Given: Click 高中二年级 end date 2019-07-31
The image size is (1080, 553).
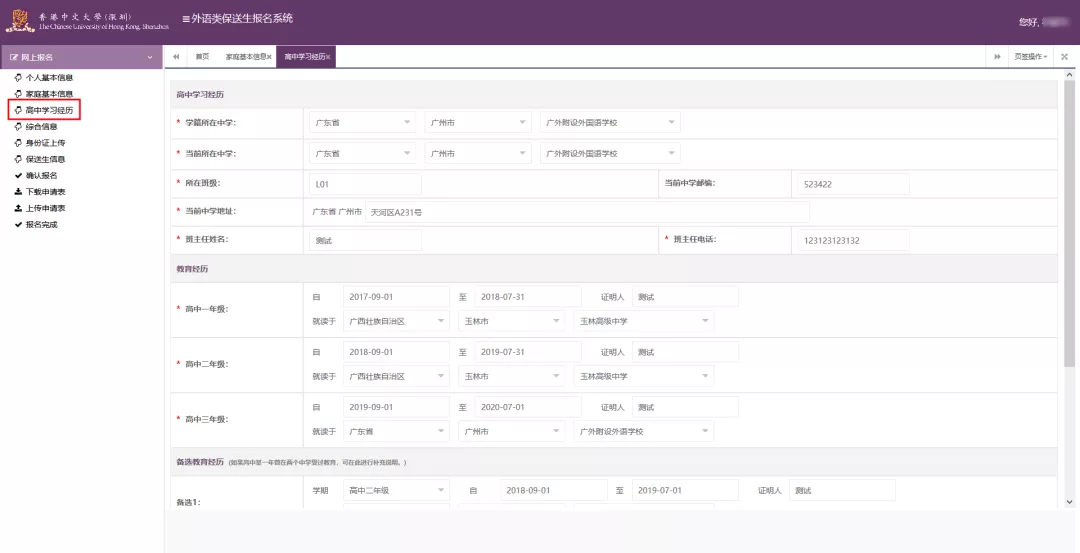Looking at the screenshot, I should click(528, 352).
